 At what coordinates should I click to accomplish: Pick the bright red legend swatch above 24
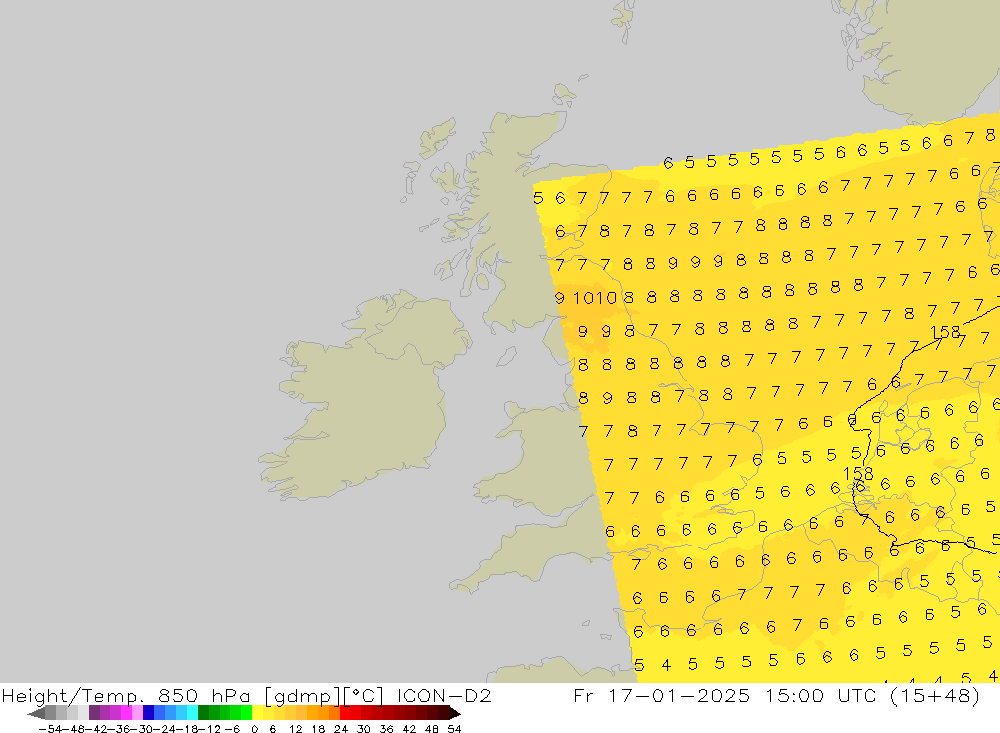click(346, 713)
